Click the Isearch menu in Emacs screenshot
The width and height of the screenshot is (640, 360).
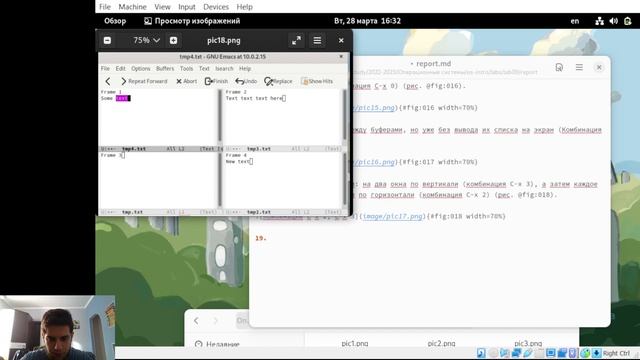224,69
